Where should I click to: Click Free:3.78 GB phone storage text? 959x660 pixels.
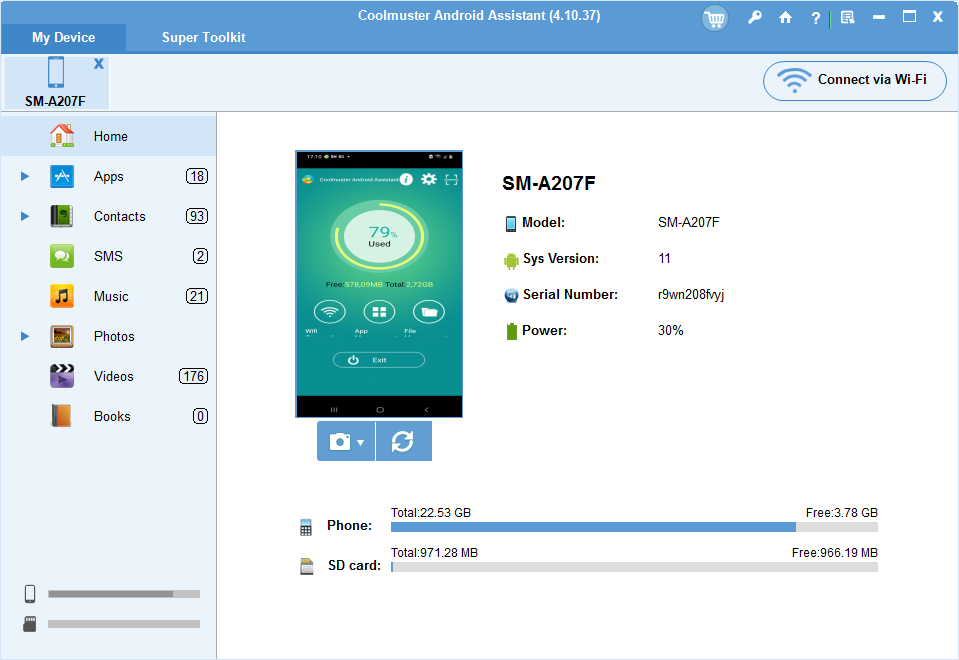(842, 513)
